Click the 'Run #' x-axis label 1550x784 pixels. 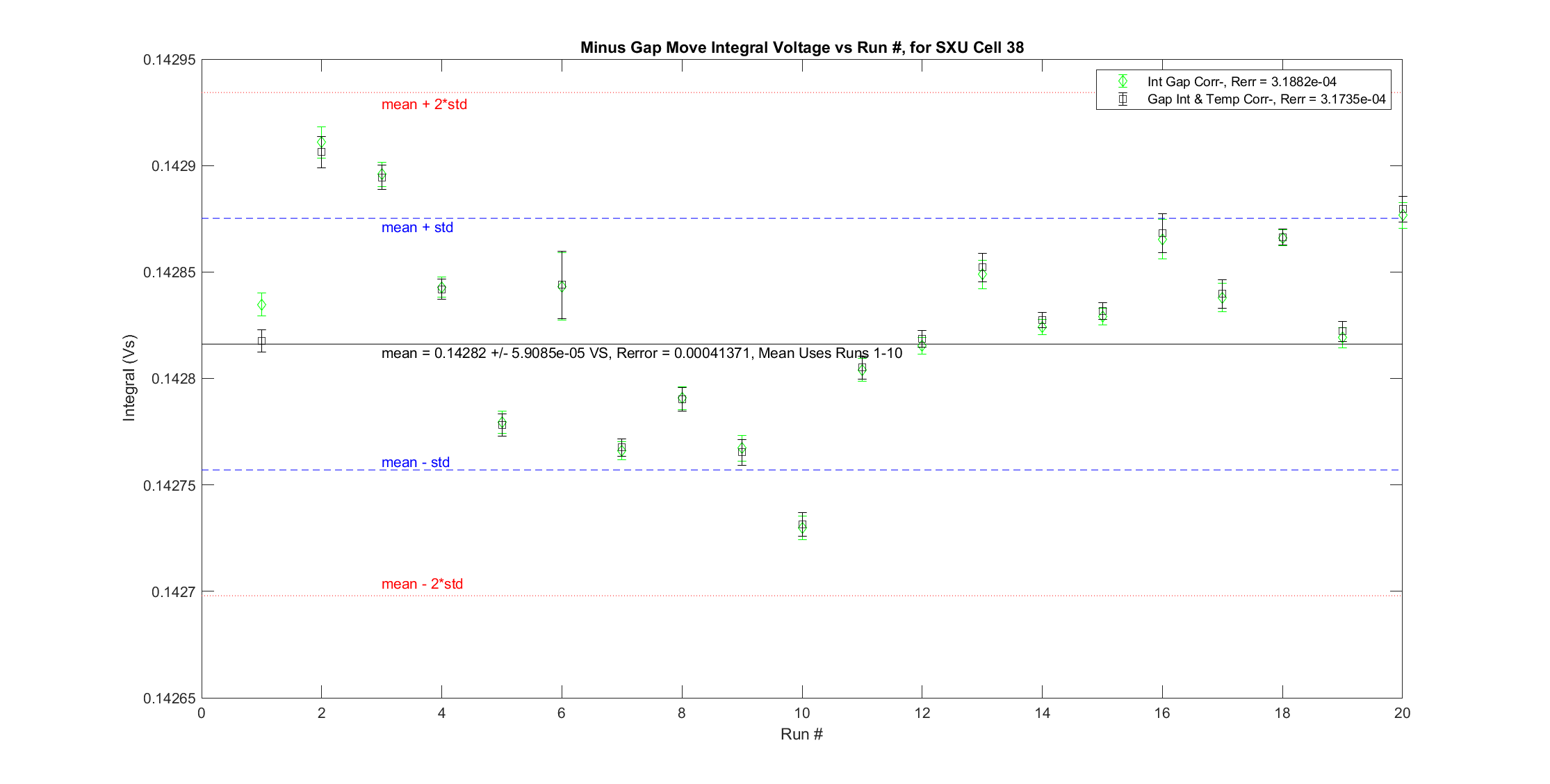[x=801, y=734]
